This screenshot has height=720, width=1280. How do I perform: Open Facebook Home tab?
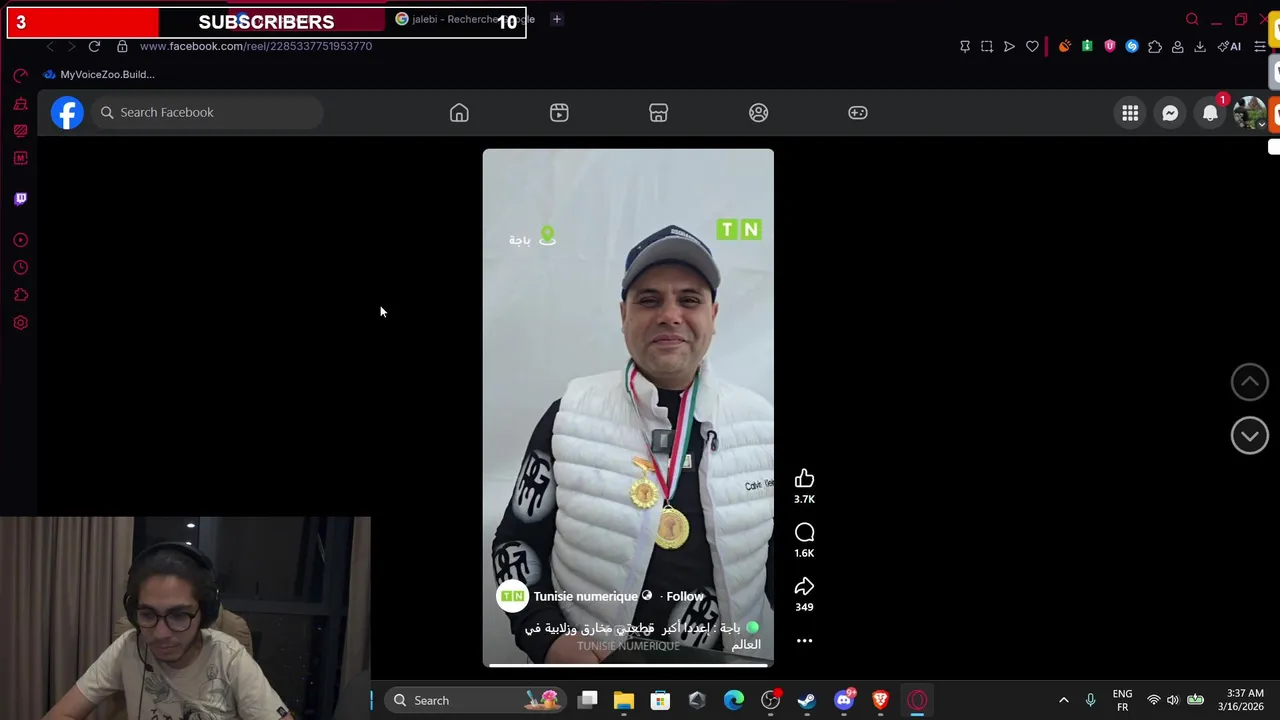click(x=459, y=113)
